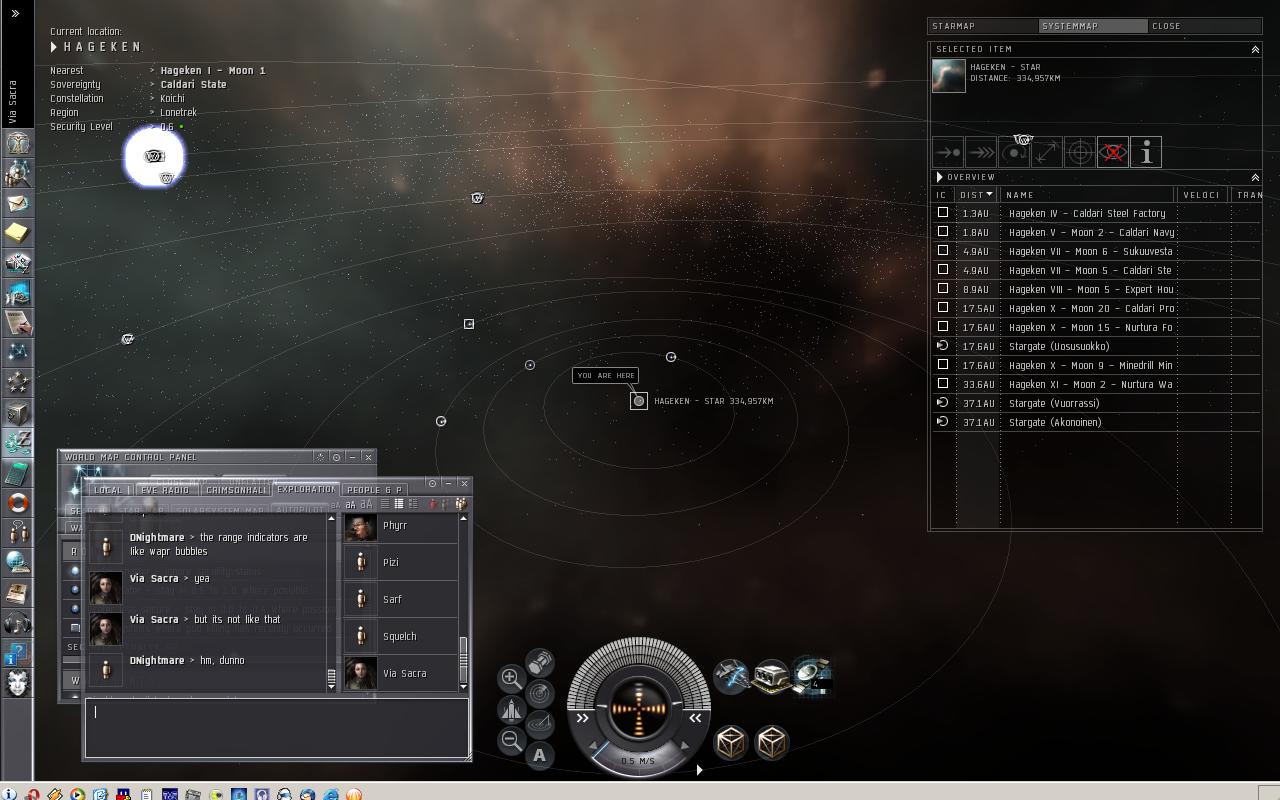Open the yellow Notepad sidebar icon

click(x=17, y=233)
